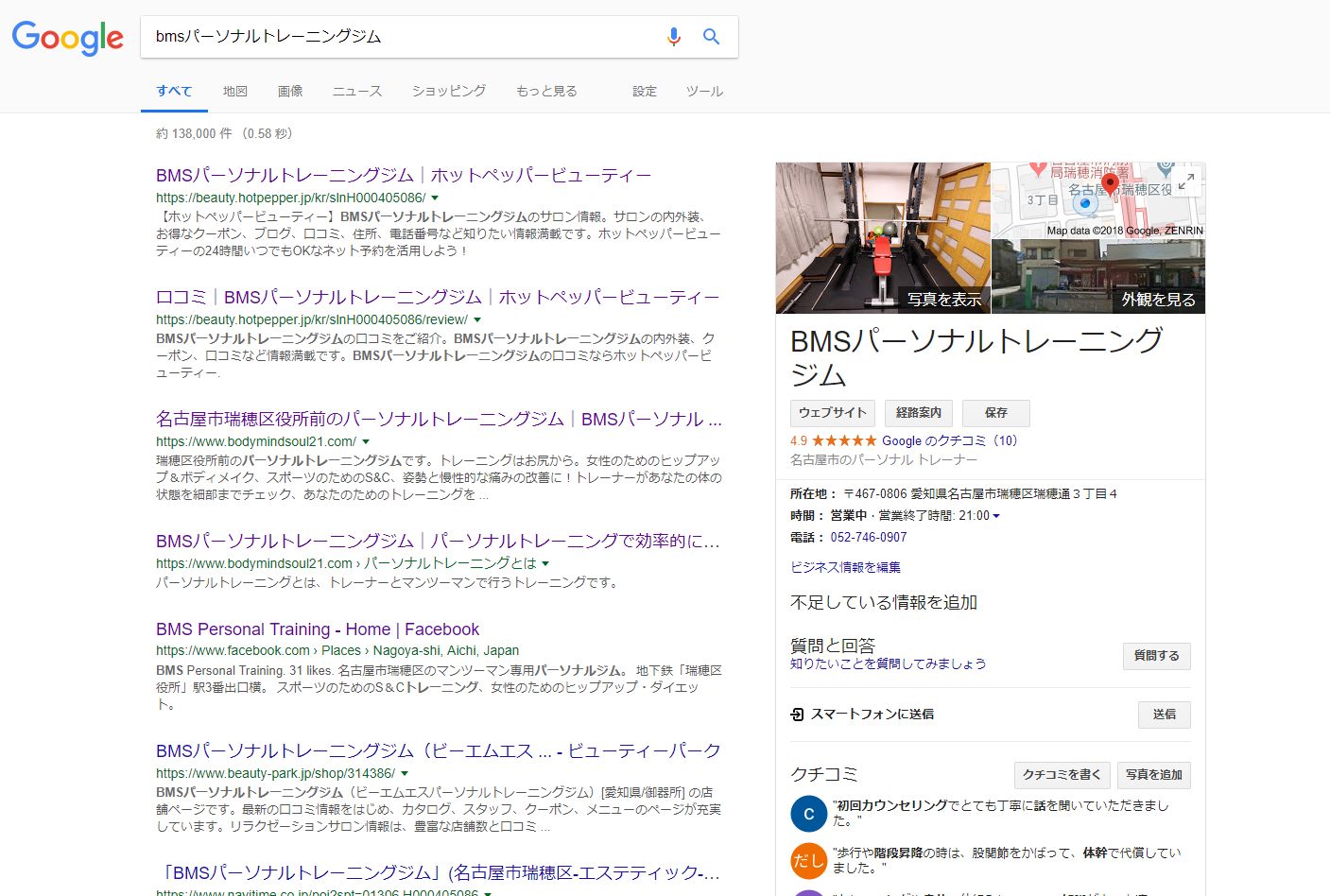Expand business hours dropdown next to 21:00
The height and width of the screenshot is (896, 1330).
coord(996,516)
